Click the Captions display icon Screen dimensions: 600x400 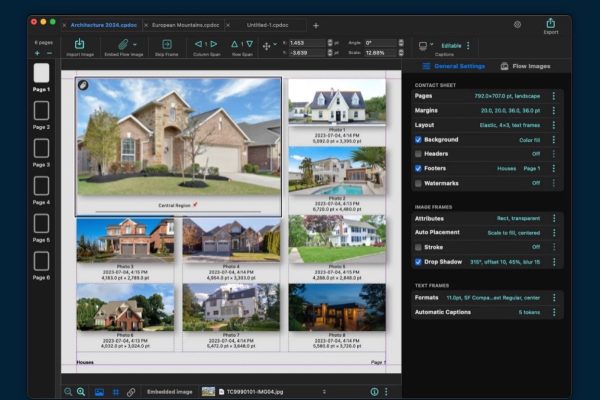[423, 46]
